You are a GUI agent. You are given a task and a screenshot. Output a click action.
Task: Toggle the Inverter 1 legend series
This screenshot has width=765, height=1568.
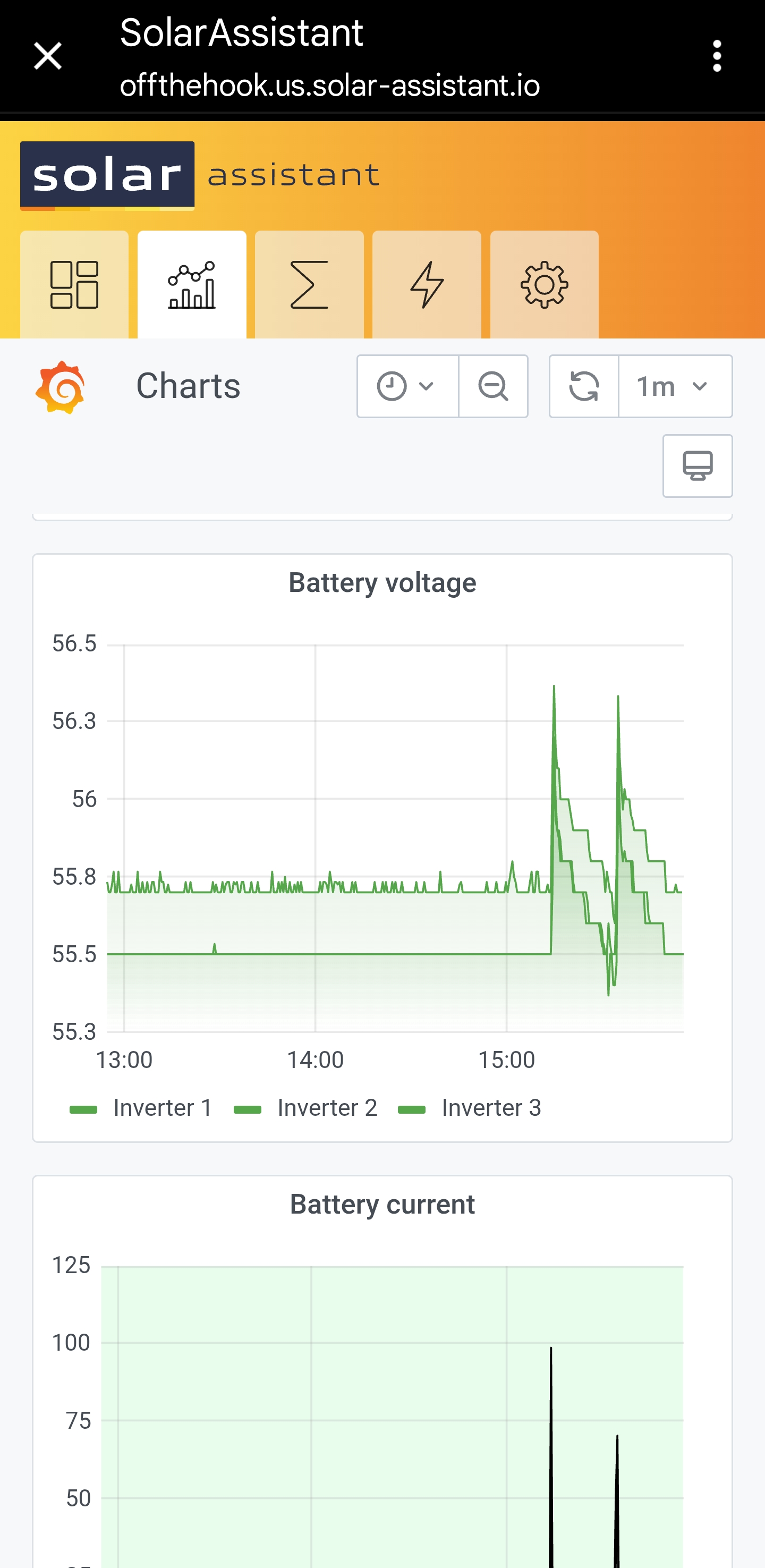tap(141, 1108)
